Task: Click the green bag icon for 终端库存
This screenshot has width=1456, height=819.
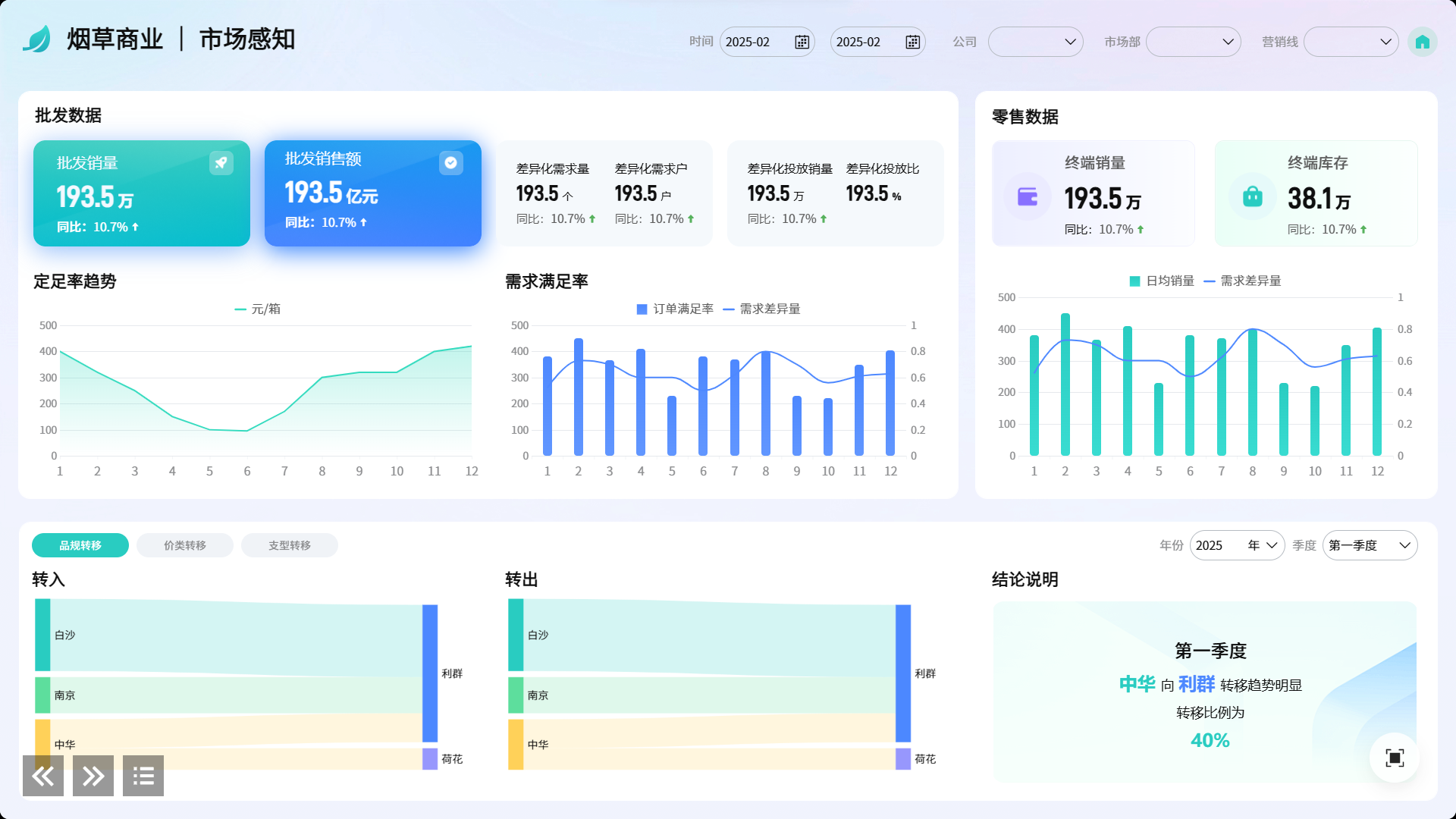Action: point(1252,196)
